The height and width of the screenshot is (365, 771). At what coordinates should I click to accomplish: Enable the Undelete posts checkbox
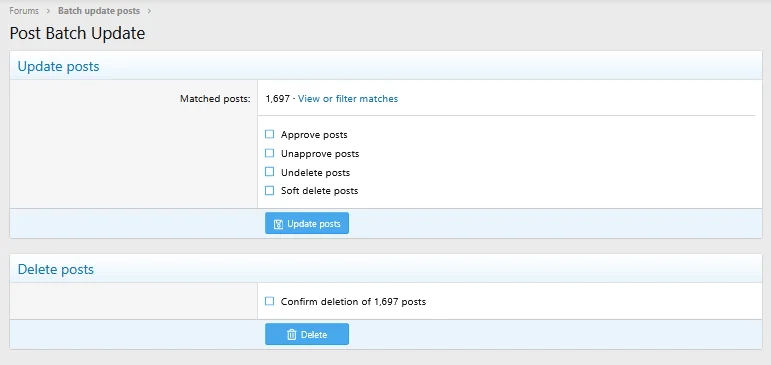tap(269, 172)
